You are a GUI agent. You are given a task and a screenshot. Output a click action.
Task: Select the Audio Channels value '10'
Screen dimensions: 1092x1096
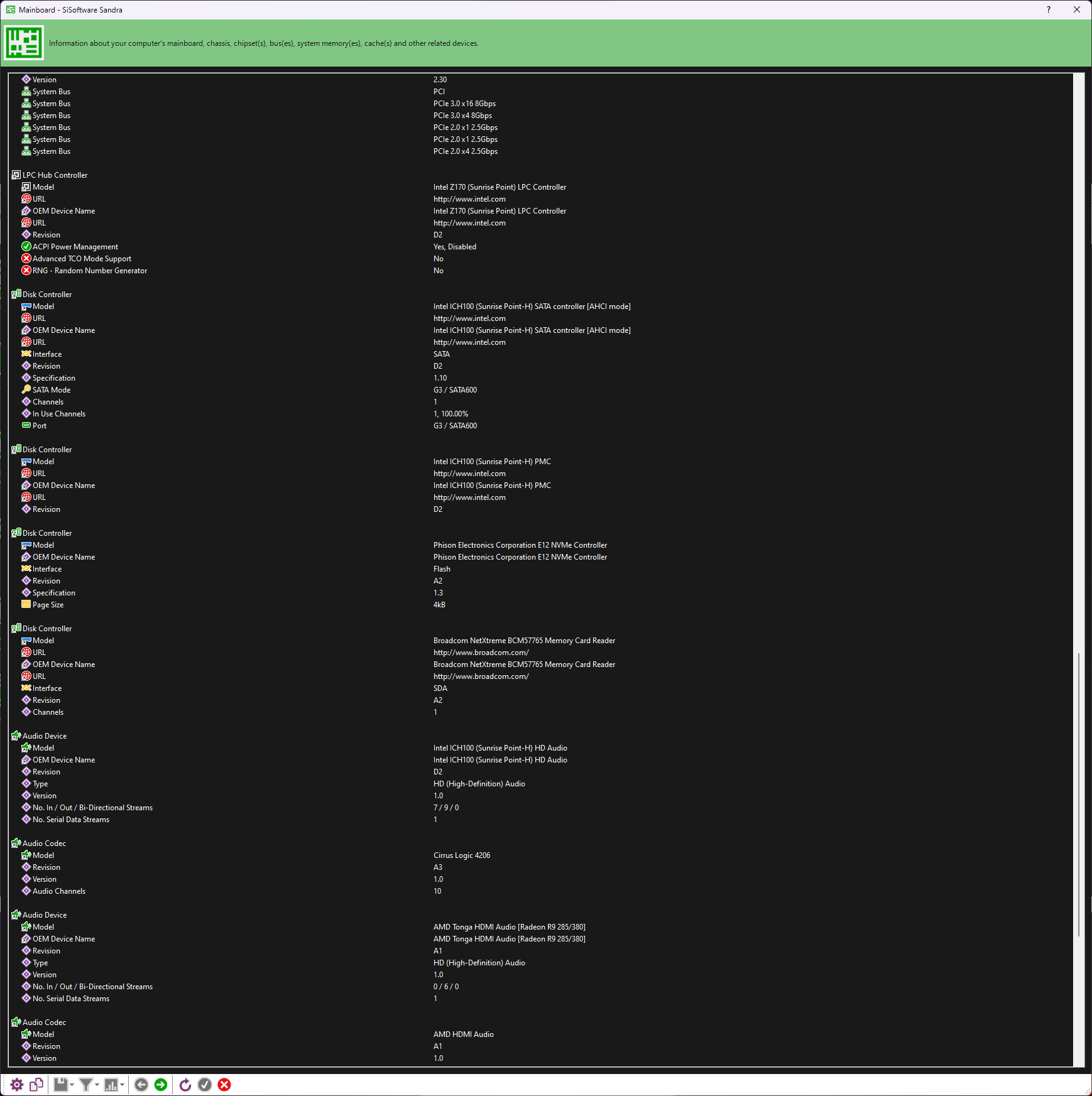click(437, 891)
